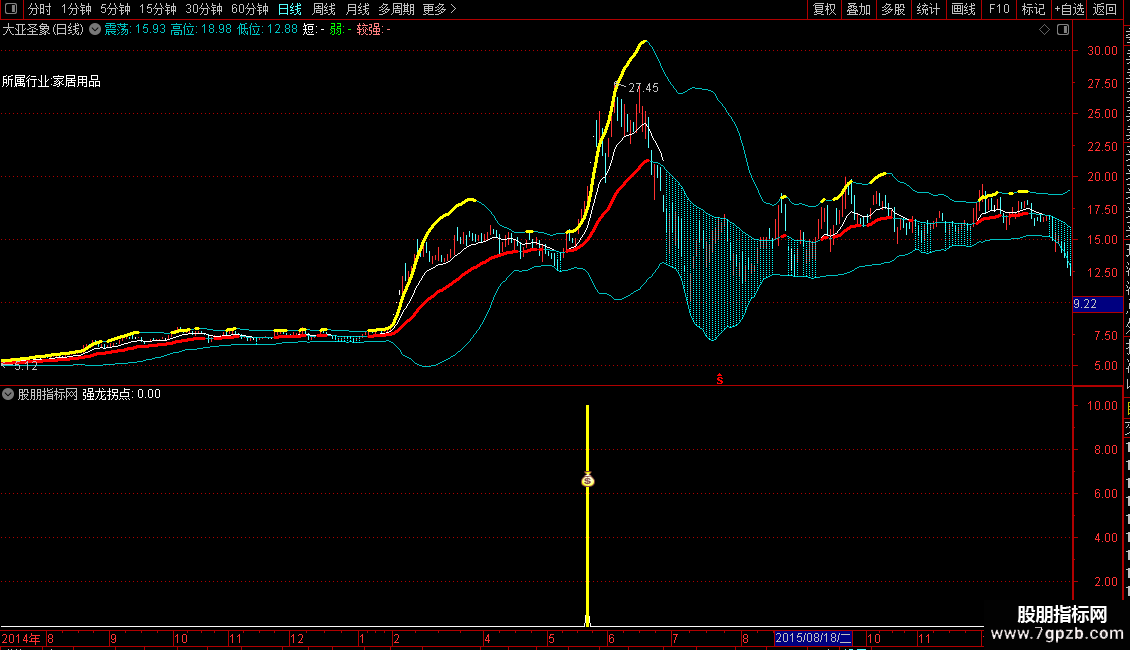Click the red S marker below the chart

718,379
